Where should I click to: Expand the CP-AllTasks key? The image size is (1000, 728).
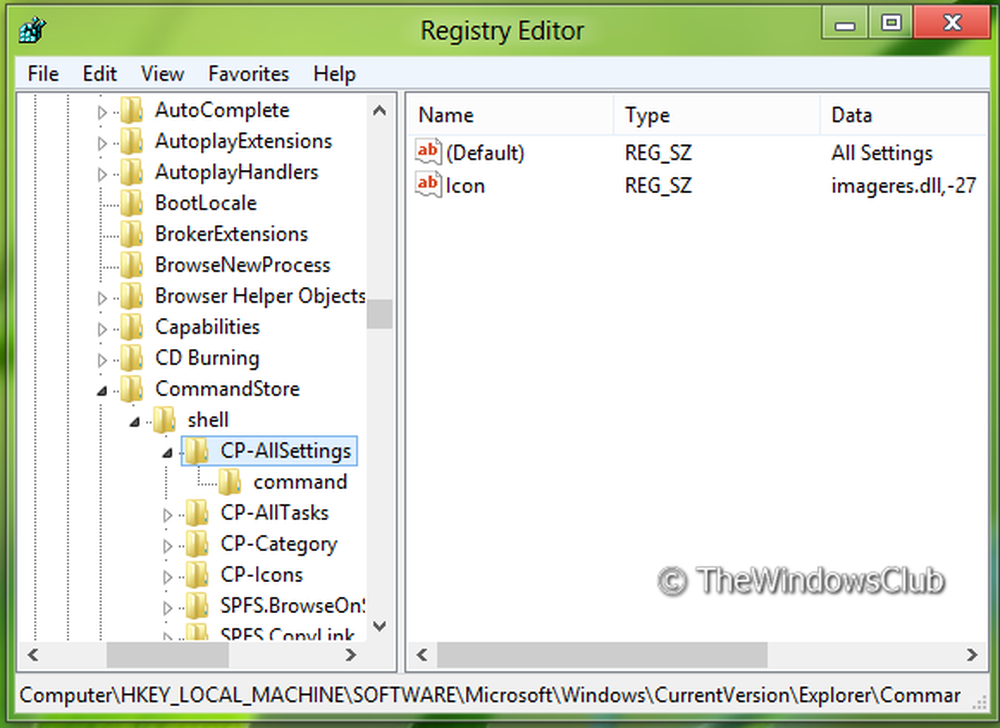(x=167, y=515)
